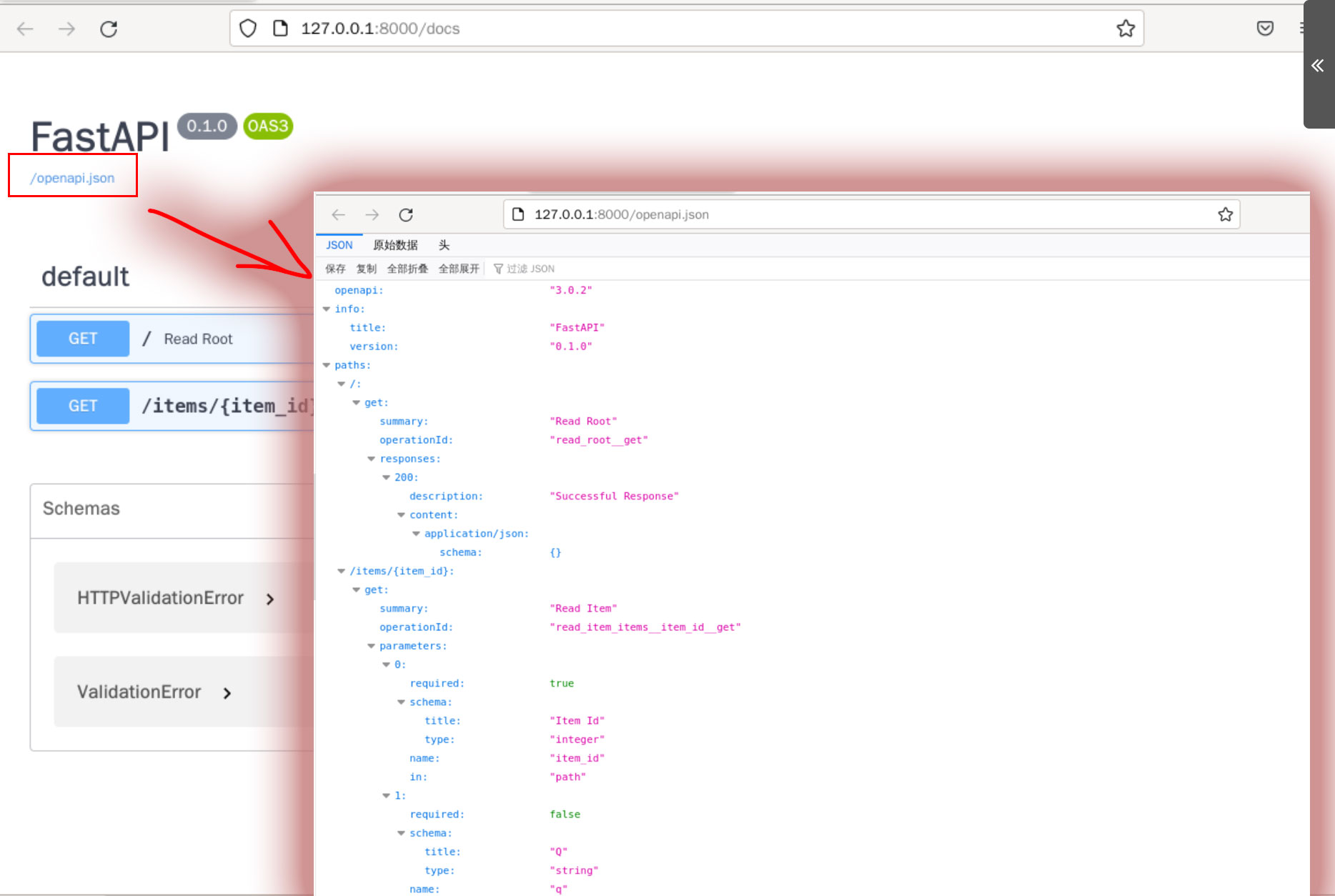Expand the ValidationError schema chevron
The height and width of the screenshot is (896, 1335).
[227, 693]
